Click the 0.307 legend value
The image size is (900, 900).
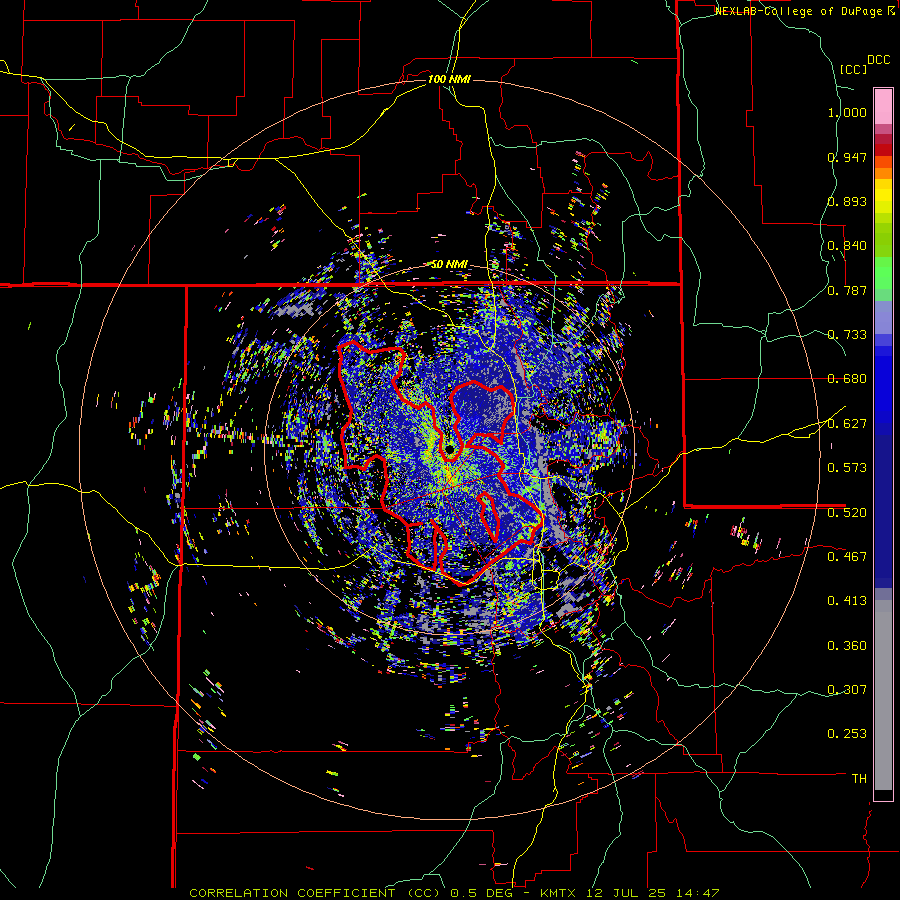coord(847,690)
